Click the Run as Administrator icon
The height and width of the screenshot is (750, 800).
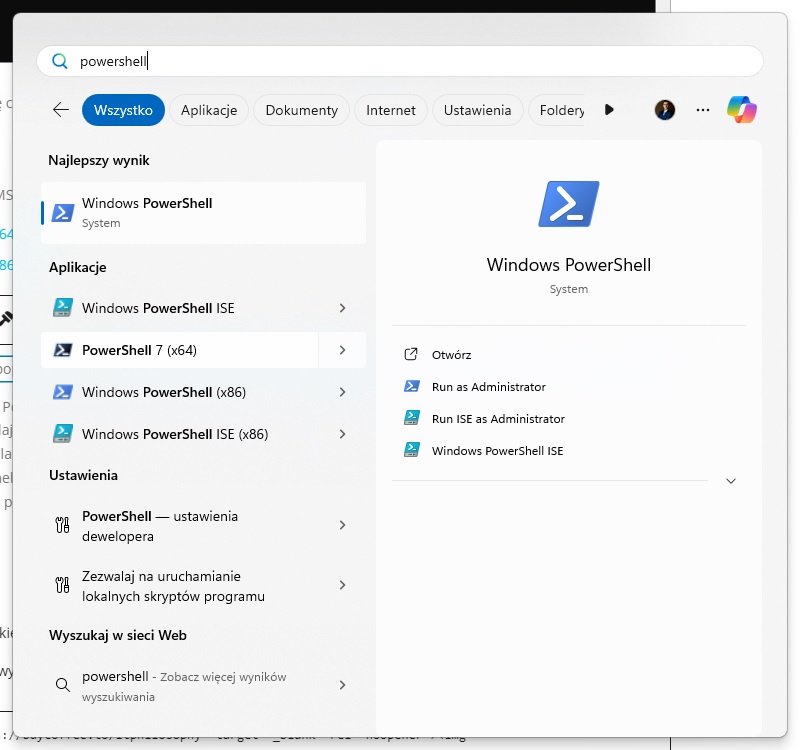tap(412, 386)
